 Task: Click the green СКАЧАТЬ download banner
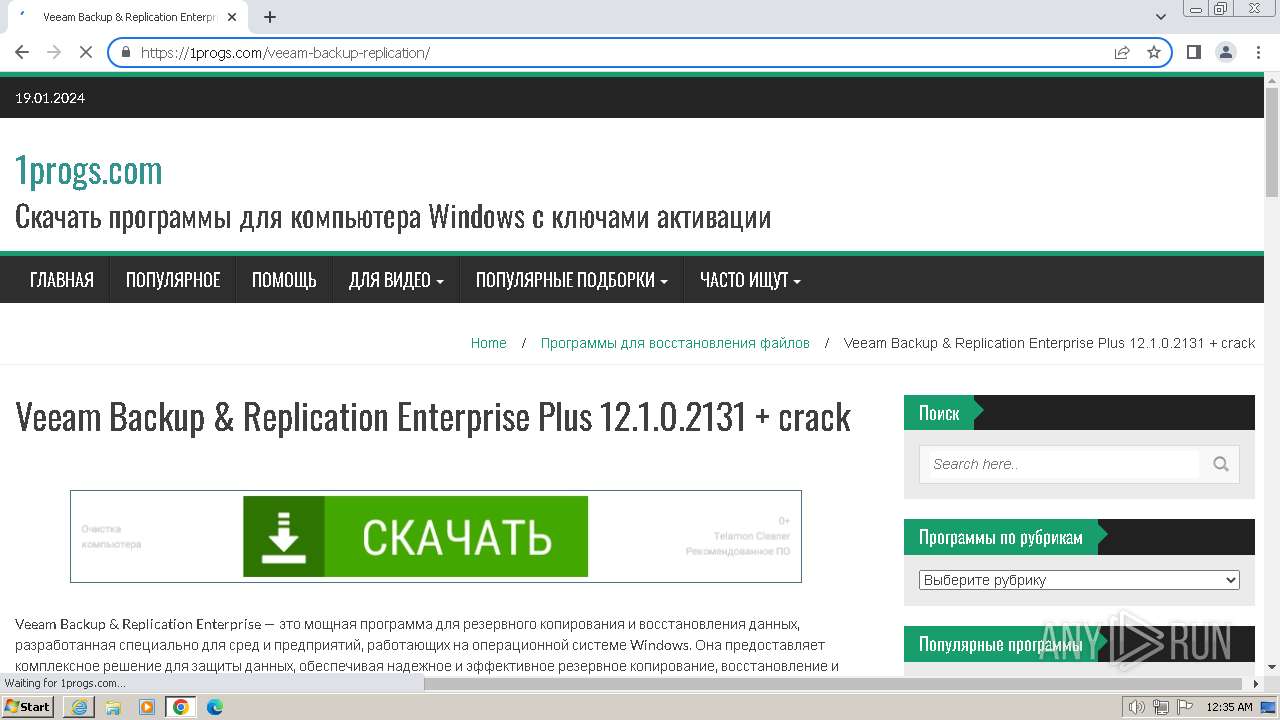point(415,537)
